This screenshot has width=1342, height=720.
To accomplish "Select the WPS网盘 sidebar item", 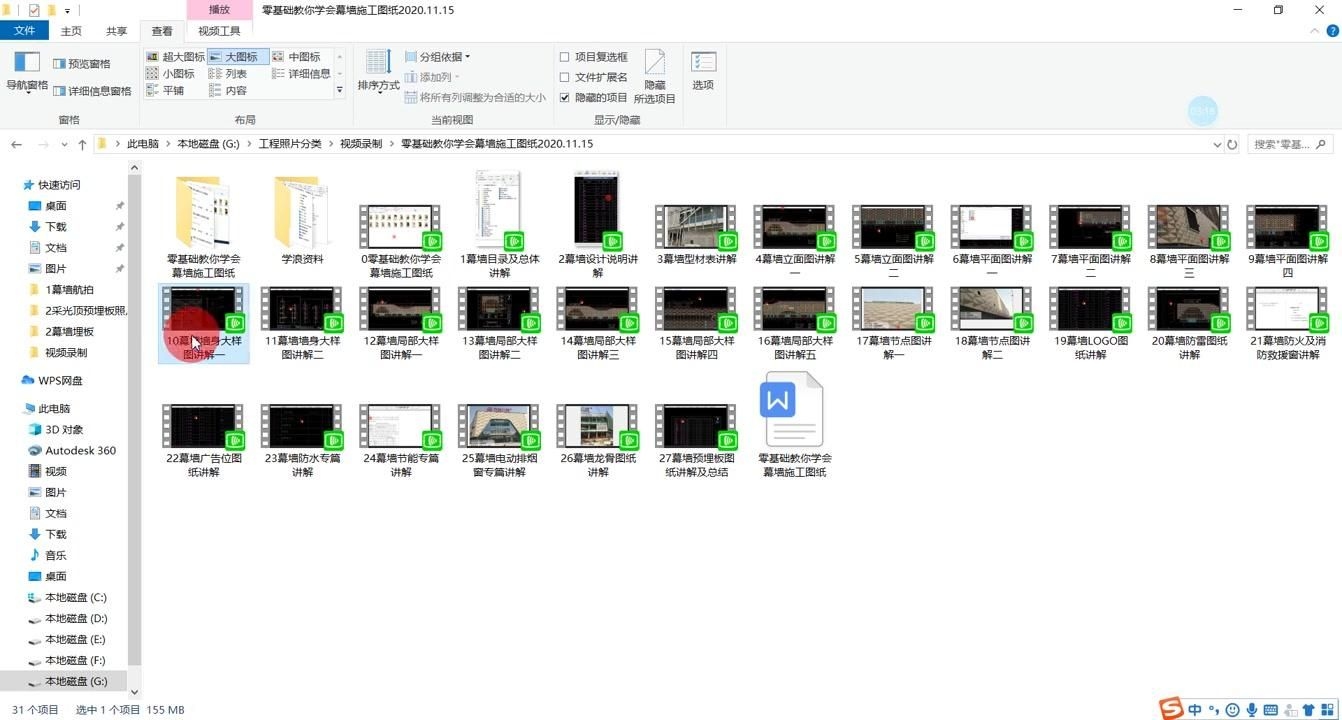I will tap(60, 380).
